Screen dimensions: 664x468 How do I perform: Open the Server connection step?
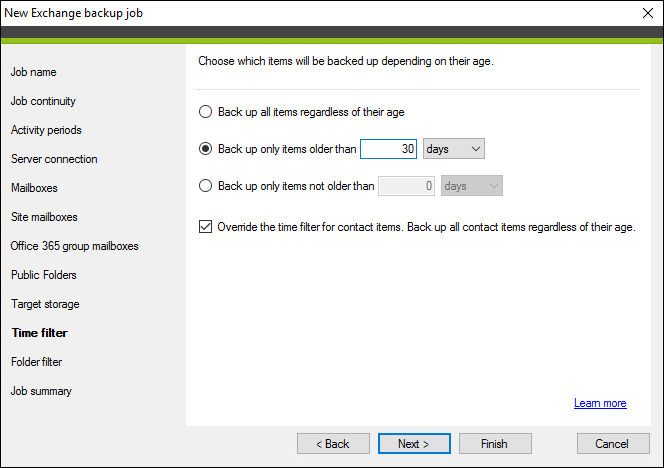[x=54, y=159]
